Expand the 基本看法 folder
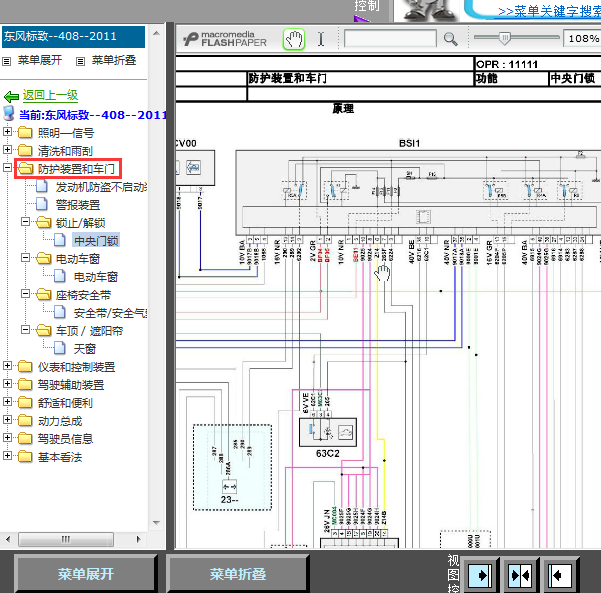The height and width of the screenshot is (593, 601). (x=7, y=455)
